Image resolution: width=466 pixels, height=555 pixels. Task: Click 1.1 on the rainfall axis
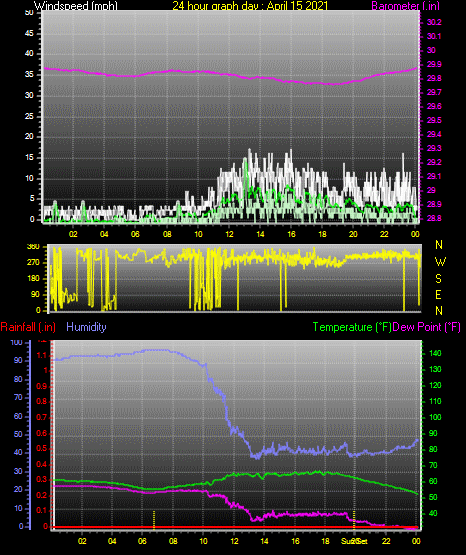pos(42,355)
